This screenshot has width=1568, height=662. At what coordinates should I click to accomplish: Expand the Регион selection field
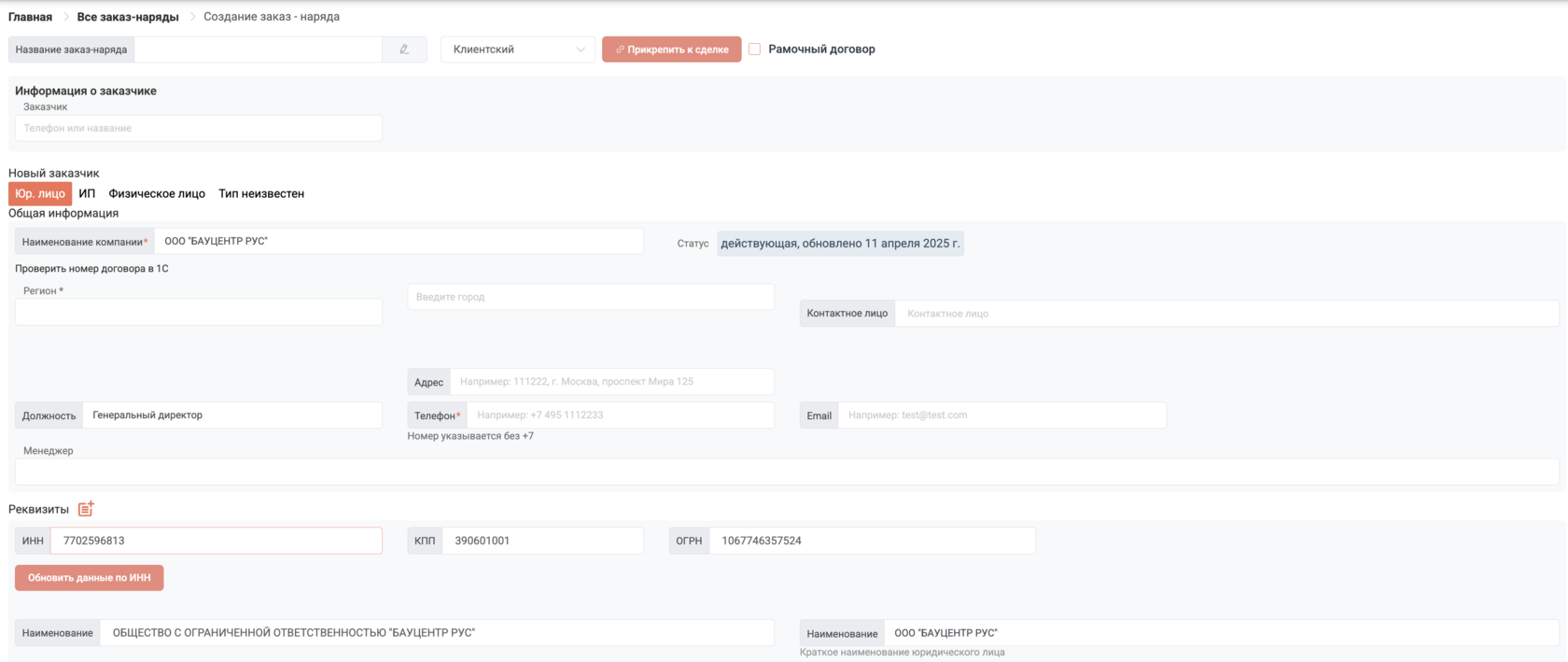tap(199, 312)
